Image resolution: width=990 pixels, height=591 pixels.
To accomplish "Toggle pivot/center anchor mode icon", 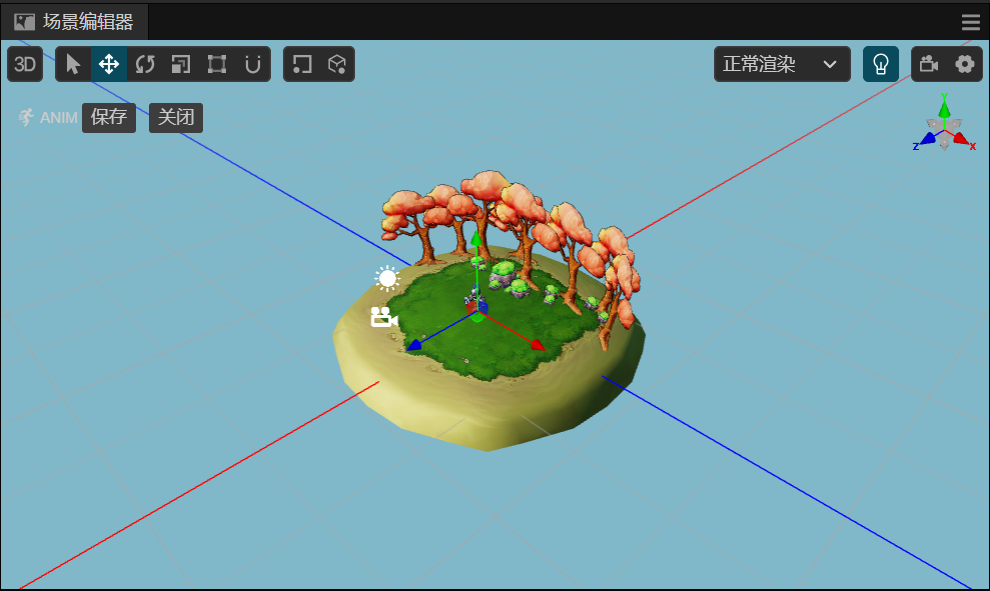I will tap(302, 64).
